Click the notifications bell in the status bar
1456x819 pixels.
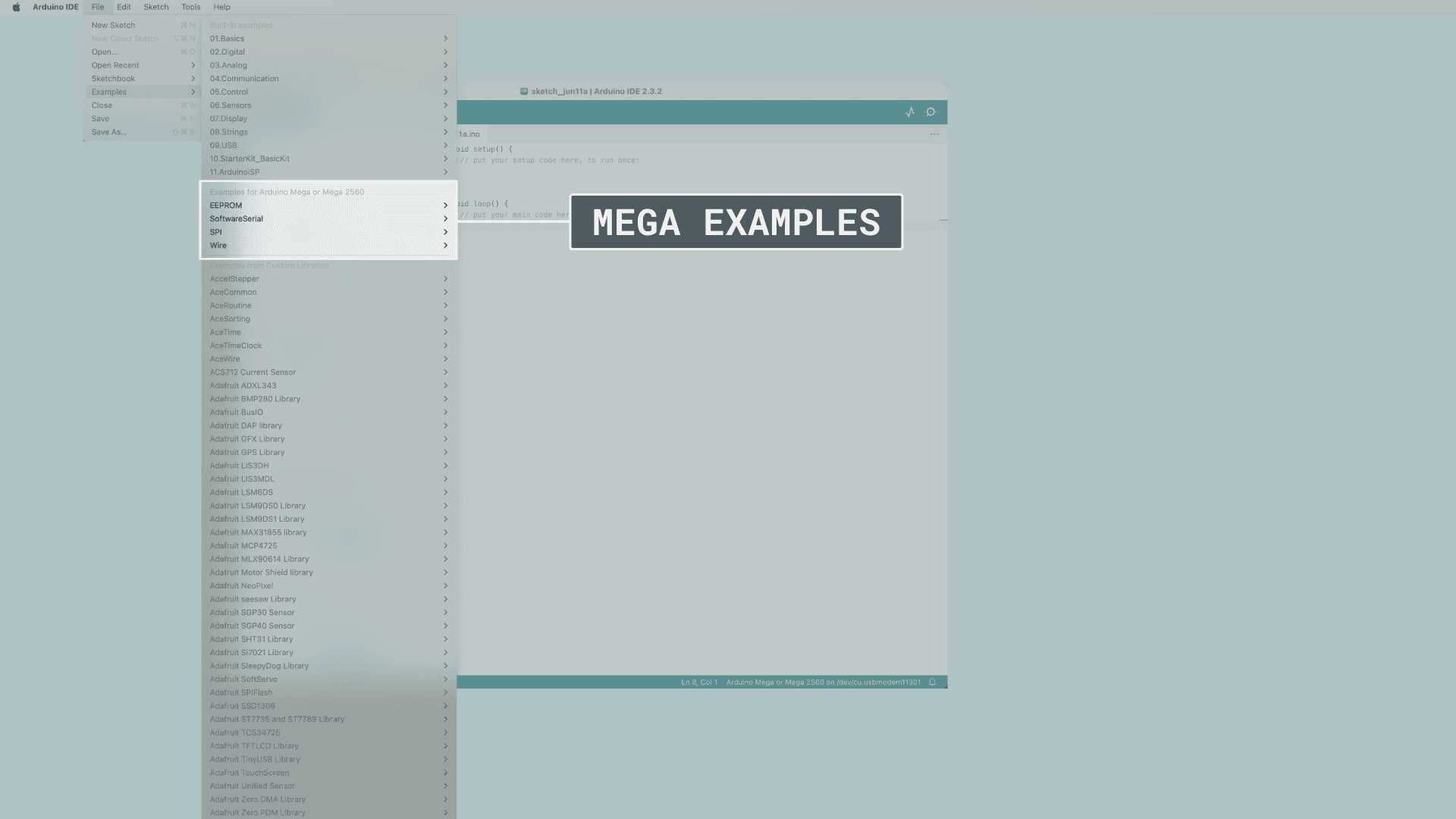[x=932, y=682]
